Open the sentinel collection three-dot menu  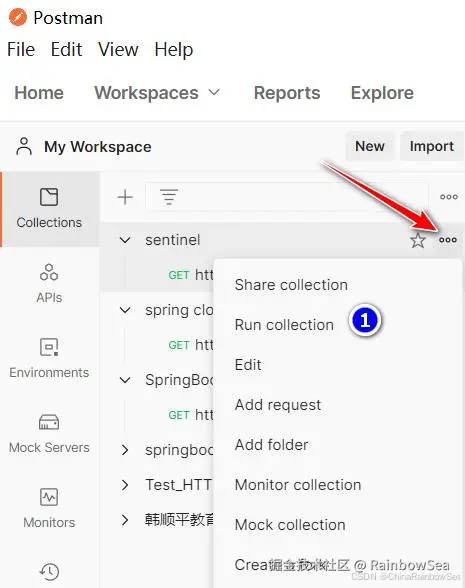(x=448, y=240)
